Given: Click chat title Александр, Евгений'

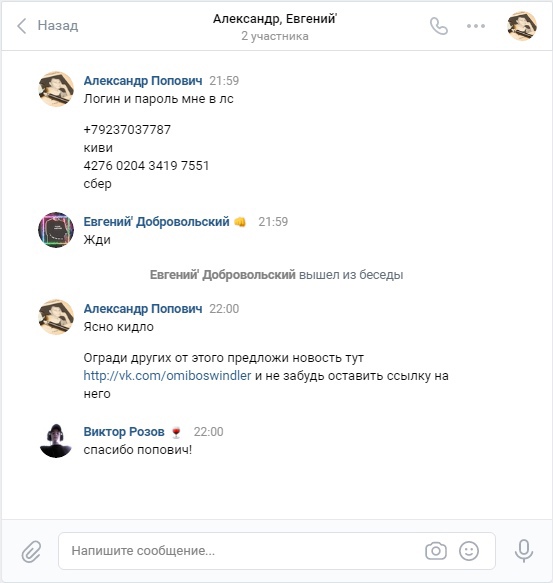Looking at the screenshot, I should point(275,19).
